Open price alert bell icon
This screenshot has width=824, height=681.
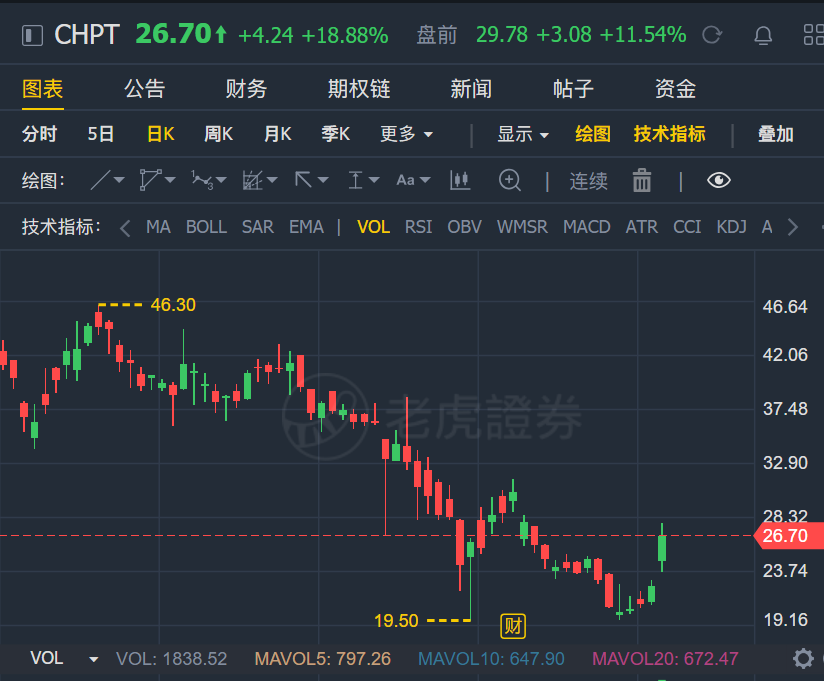(x=763, y=35)
